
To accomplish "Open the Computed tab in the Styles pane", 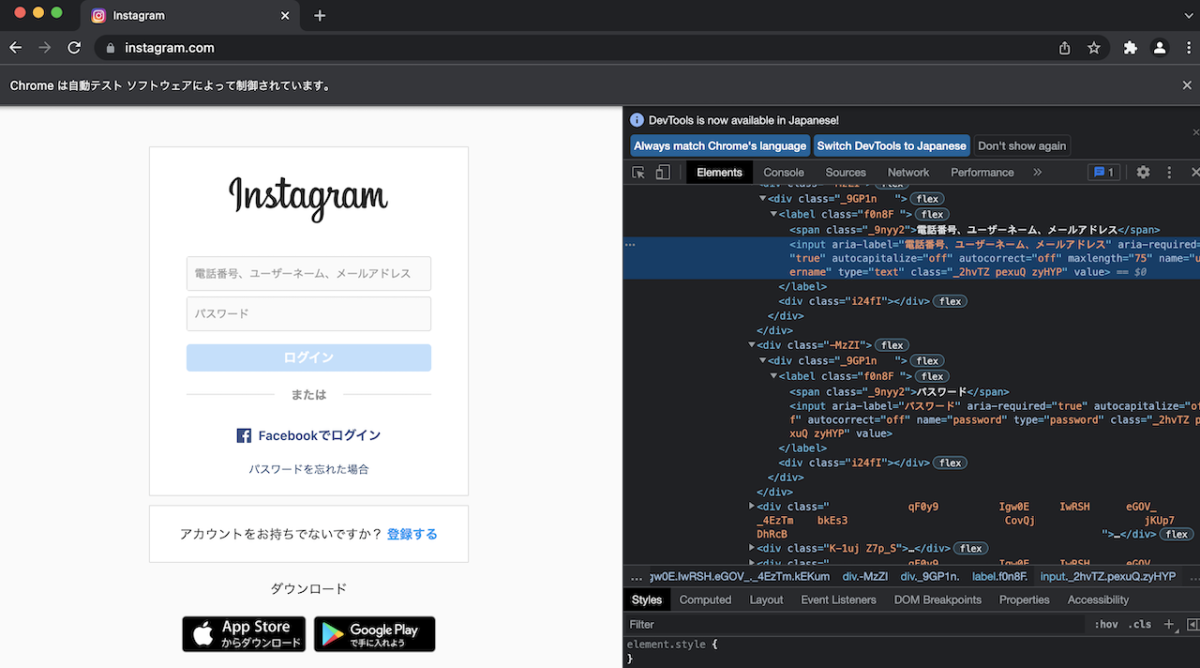I will tap(705, 599).
